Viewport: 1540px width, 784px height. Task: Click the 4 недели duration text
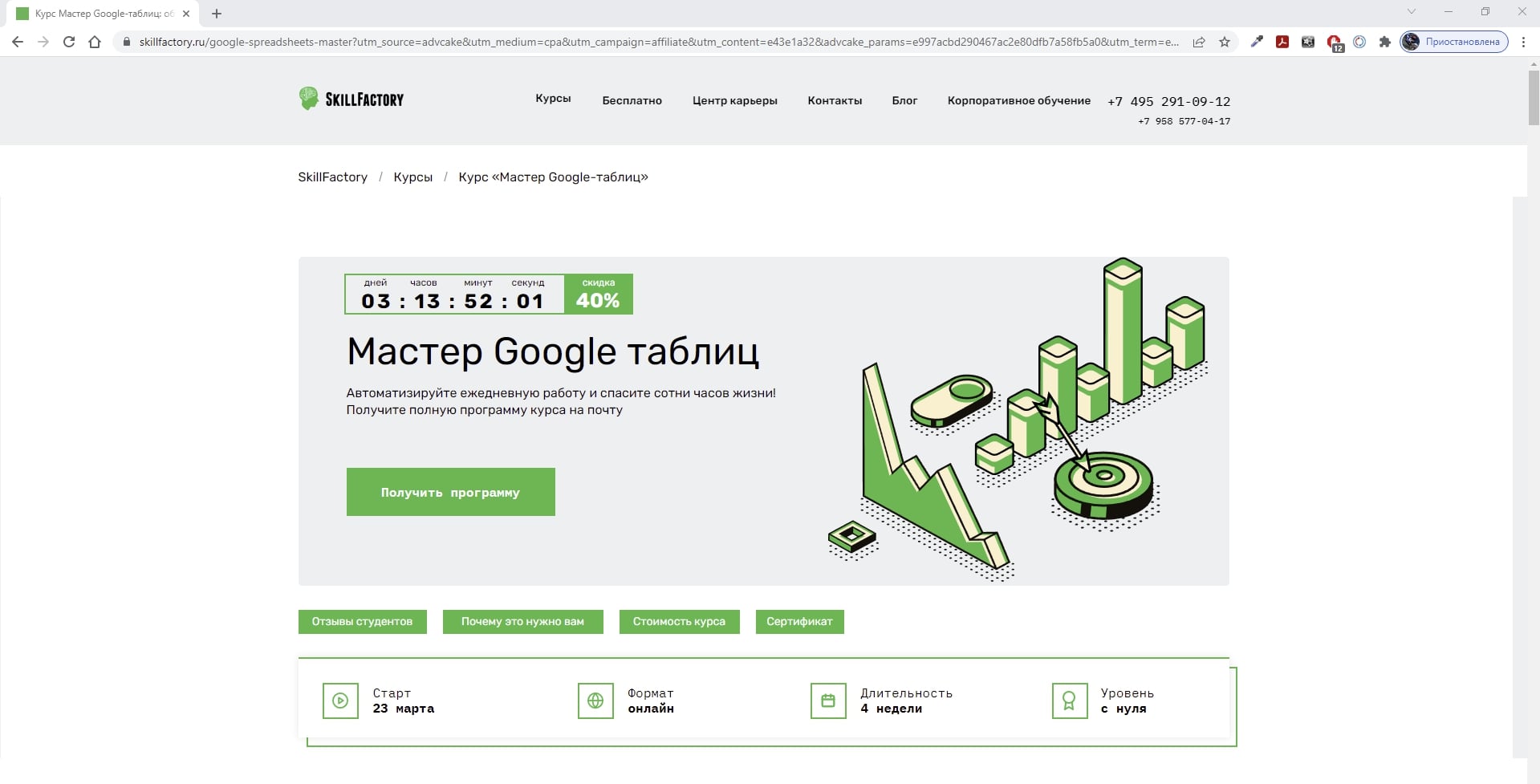(x=891, y=709)
